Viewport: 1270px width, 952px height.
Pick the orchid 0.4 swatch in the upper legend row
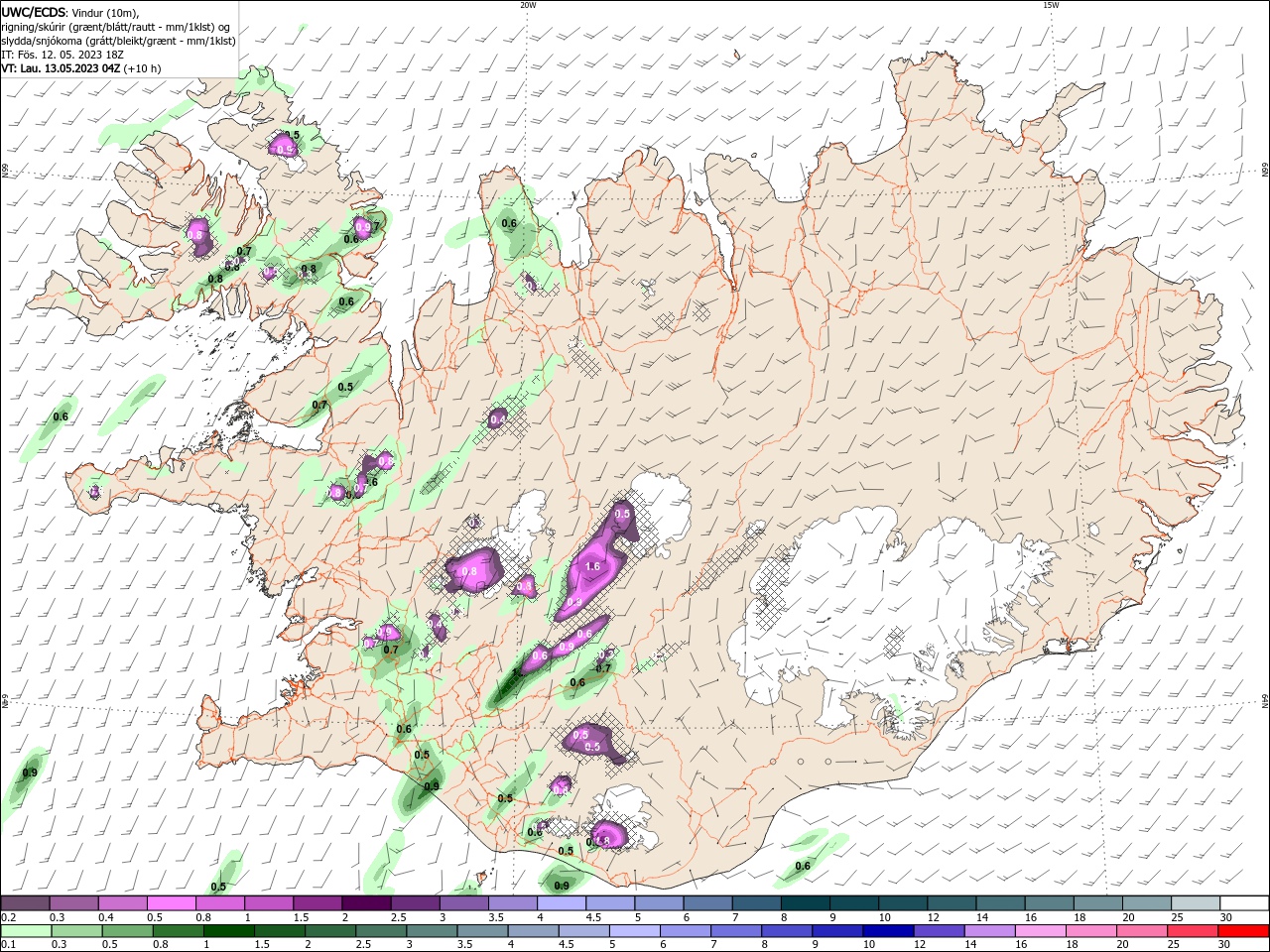(x=122, y=903)
